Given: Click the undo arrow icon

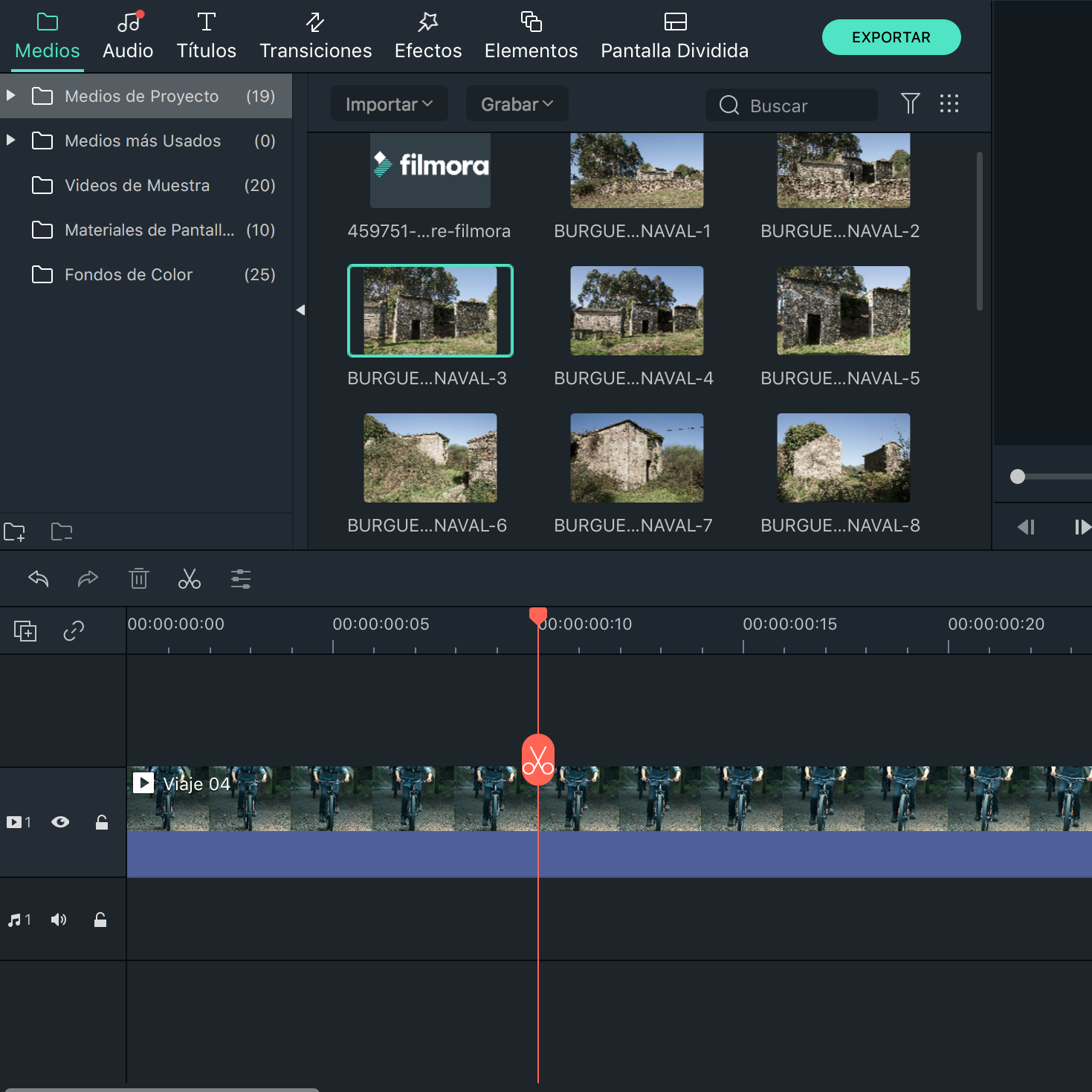Looking at the screenshot, I should click(39, 578).
